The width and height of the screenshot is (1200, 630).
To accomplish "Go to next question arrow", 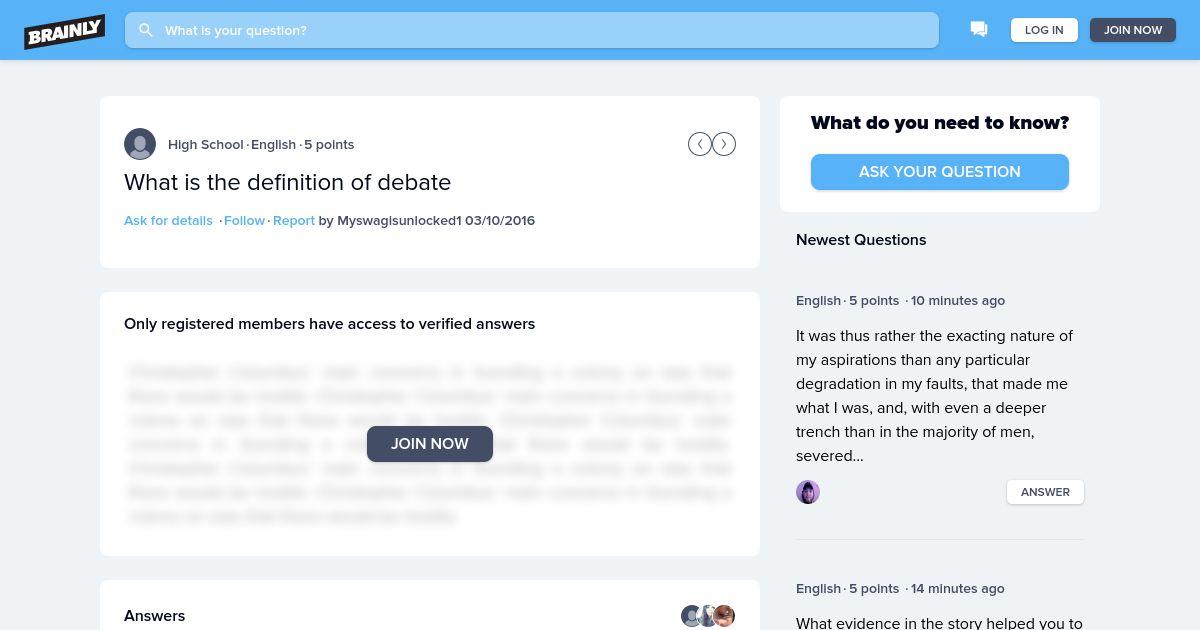I will pos(724,144).
